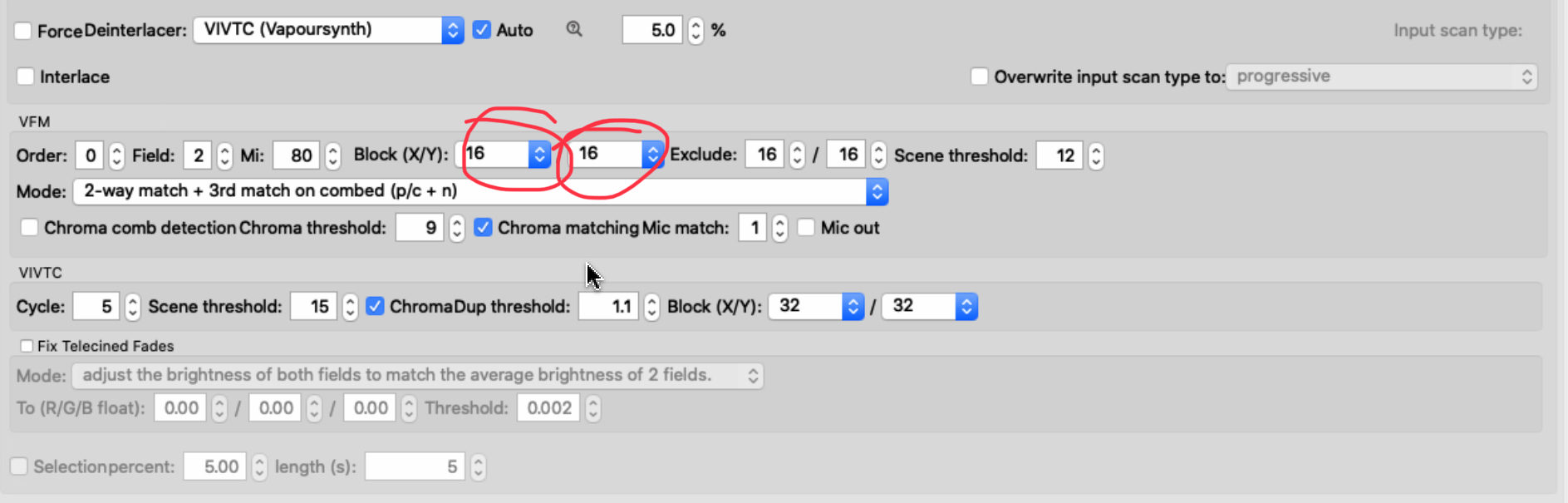The height and width of the screenshot is (503, 1568).
Task: Toggle the ChromaDup checkbox
Action: pyautogui.click(x=375, y=306)
